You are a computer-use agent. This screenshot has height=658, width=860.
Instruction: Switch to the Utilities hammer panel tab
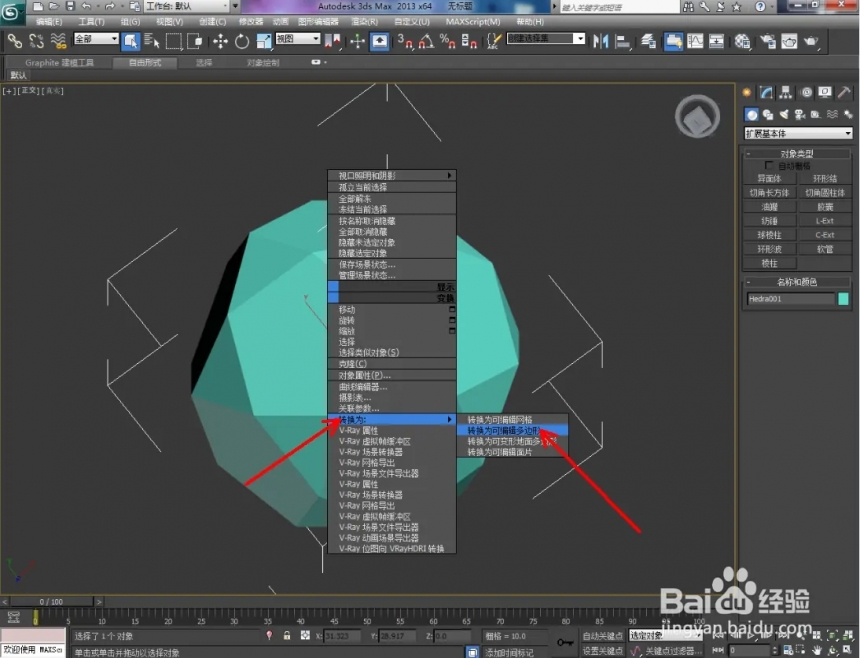coord(845,93)
